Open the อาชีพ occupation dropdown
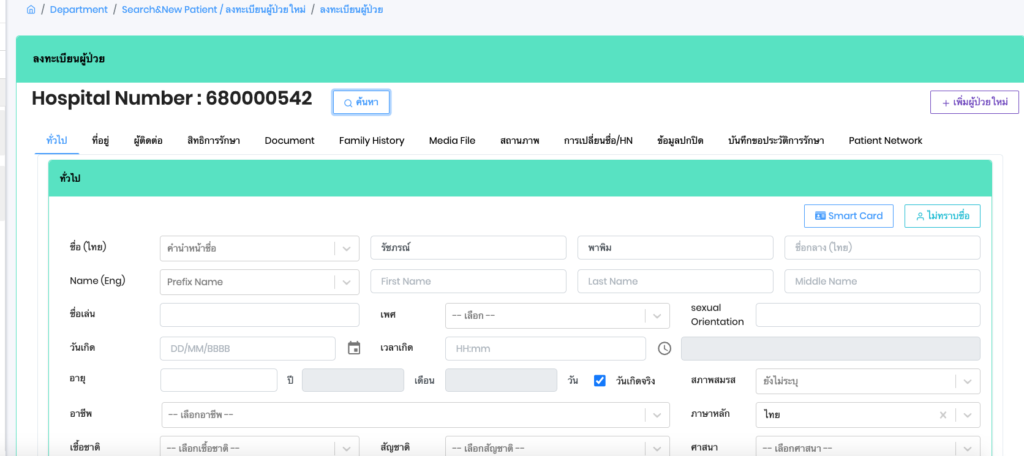This screenshot has width=1024, height=456. click(656, 414)
